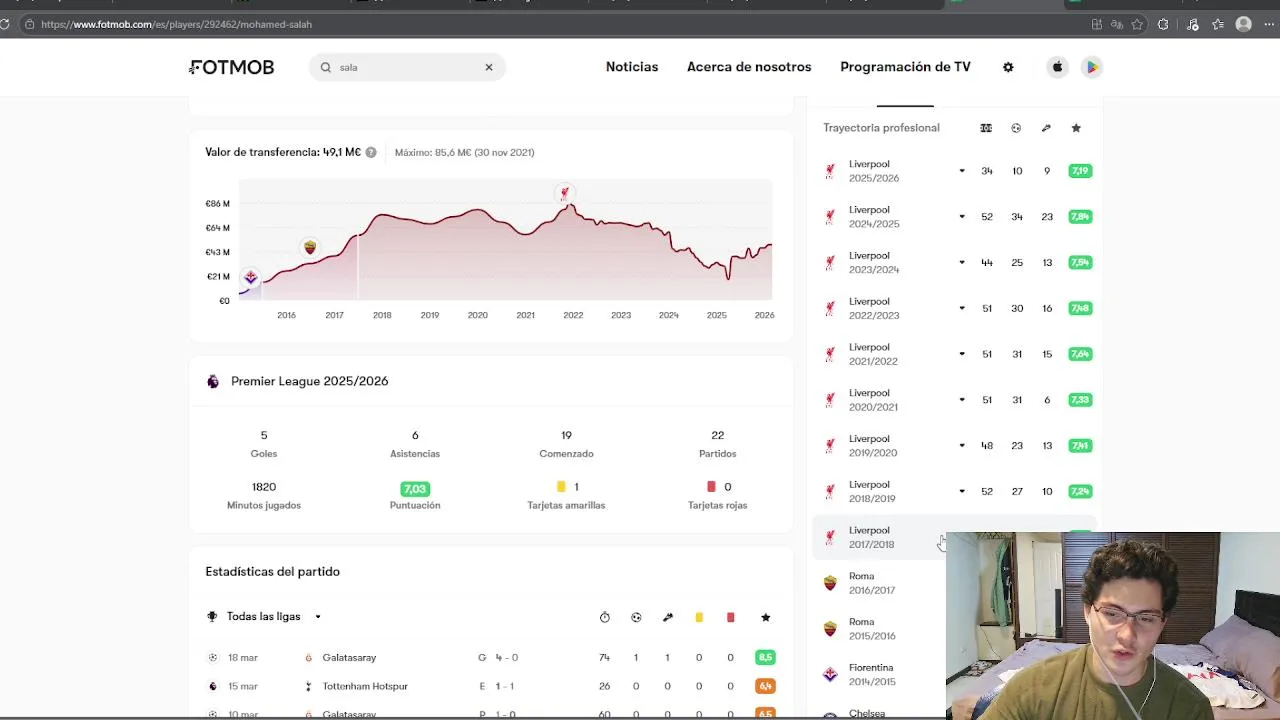
Task: Click the search magnifier icon
Action: pyautogui.click(x=325, y=67)
